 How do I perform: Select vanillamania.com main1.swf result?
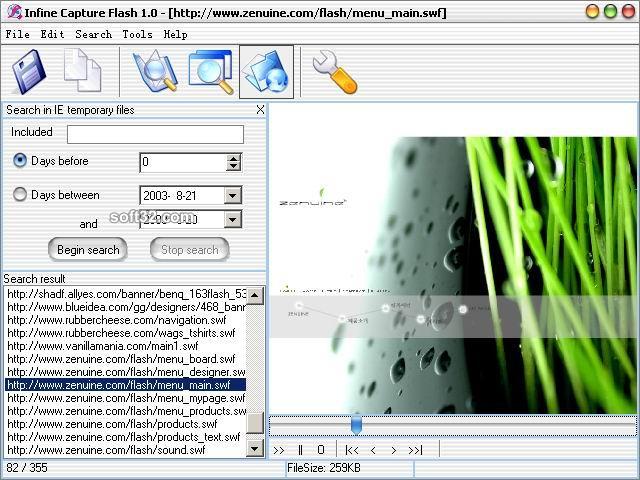126,346
